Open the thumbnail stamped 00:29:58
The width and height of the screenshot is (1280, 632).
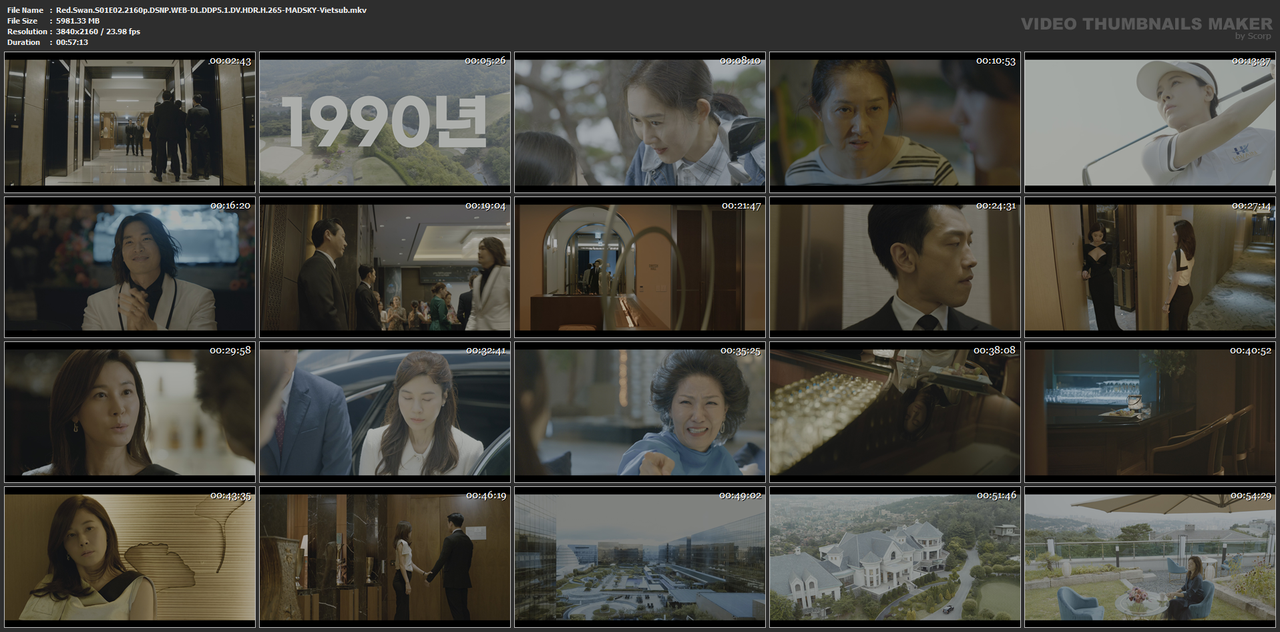130,411
